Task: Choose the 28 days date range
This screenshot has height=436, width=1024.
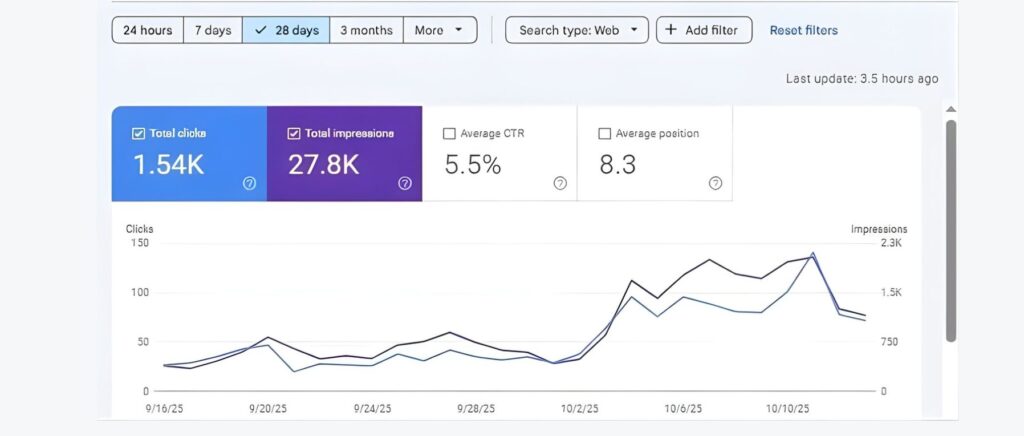Action: point(286,30)
